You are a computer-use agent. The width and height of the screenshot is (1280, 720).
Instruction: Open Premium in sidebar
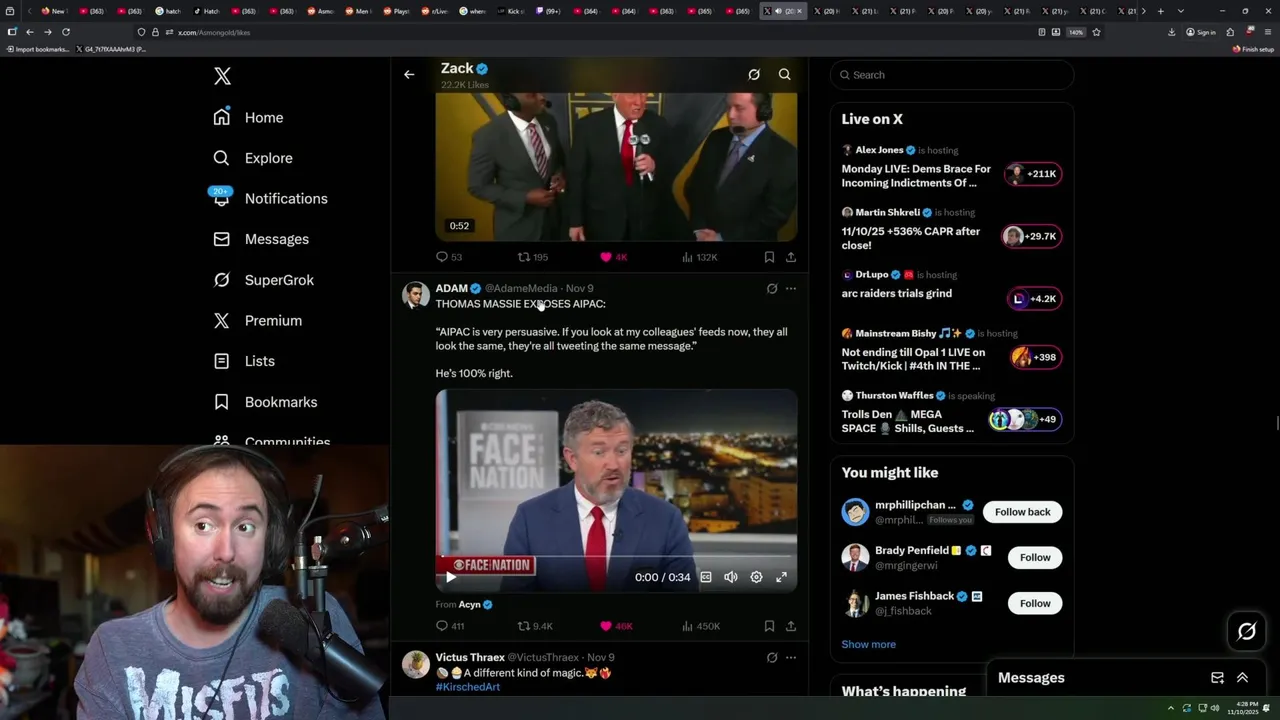[257, 320]
